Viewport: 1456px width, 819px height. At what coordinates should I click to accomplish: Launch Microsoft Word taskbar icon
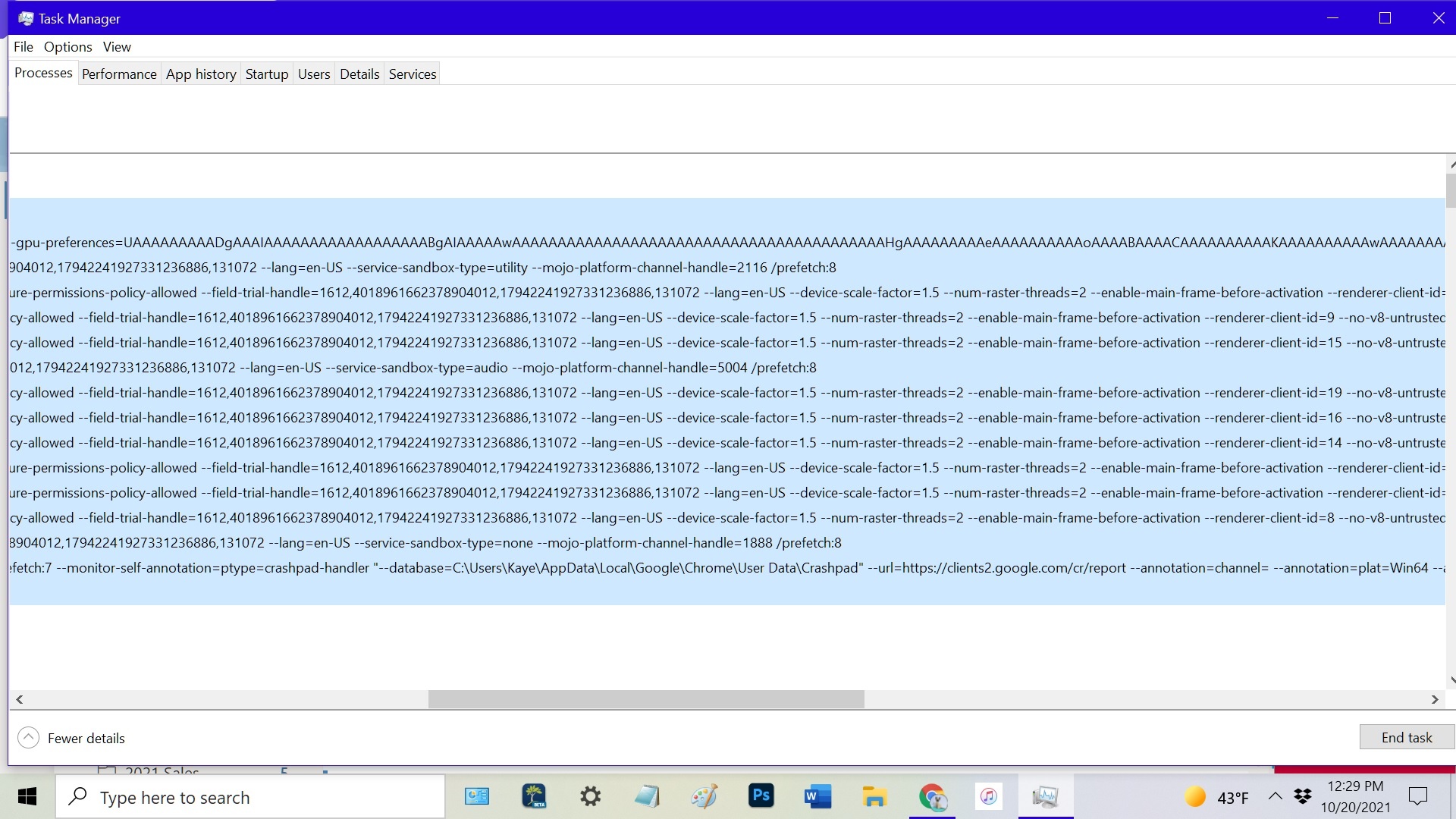pyautogui.click(x=817, y=797)
